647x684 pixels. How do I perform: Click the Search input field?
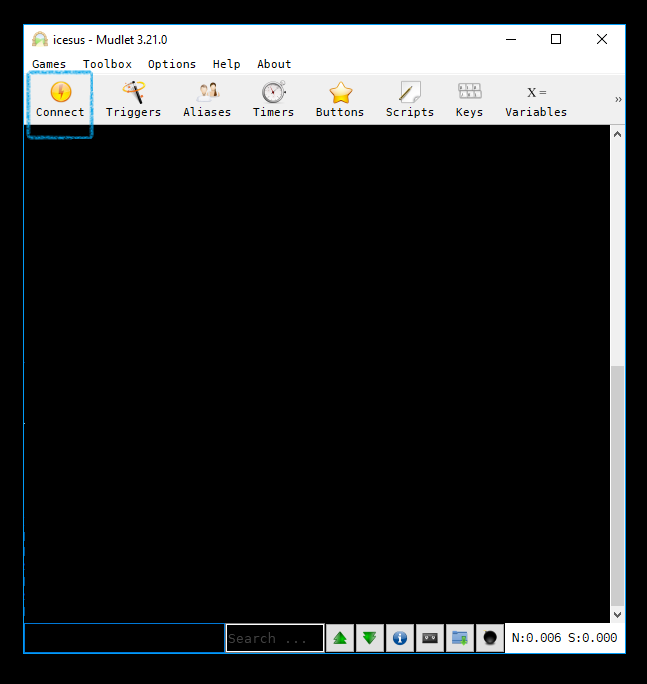pos(275,638)
